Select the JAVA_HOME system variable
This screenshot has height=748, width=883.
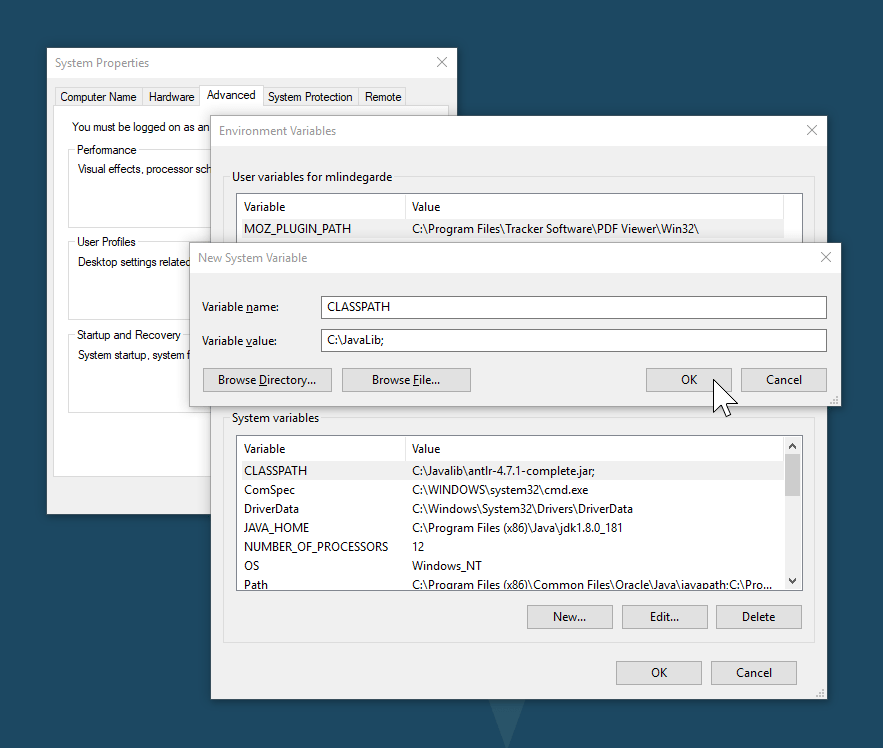pos(400,527)
